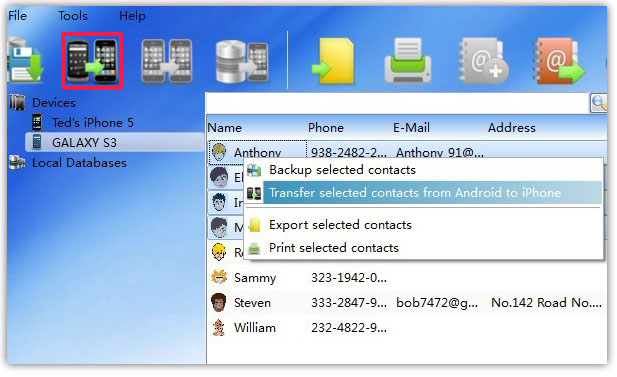Click William's phone number 232-4822-9...
Viewport: 617px width, 377px height.
tap(349, 328)
